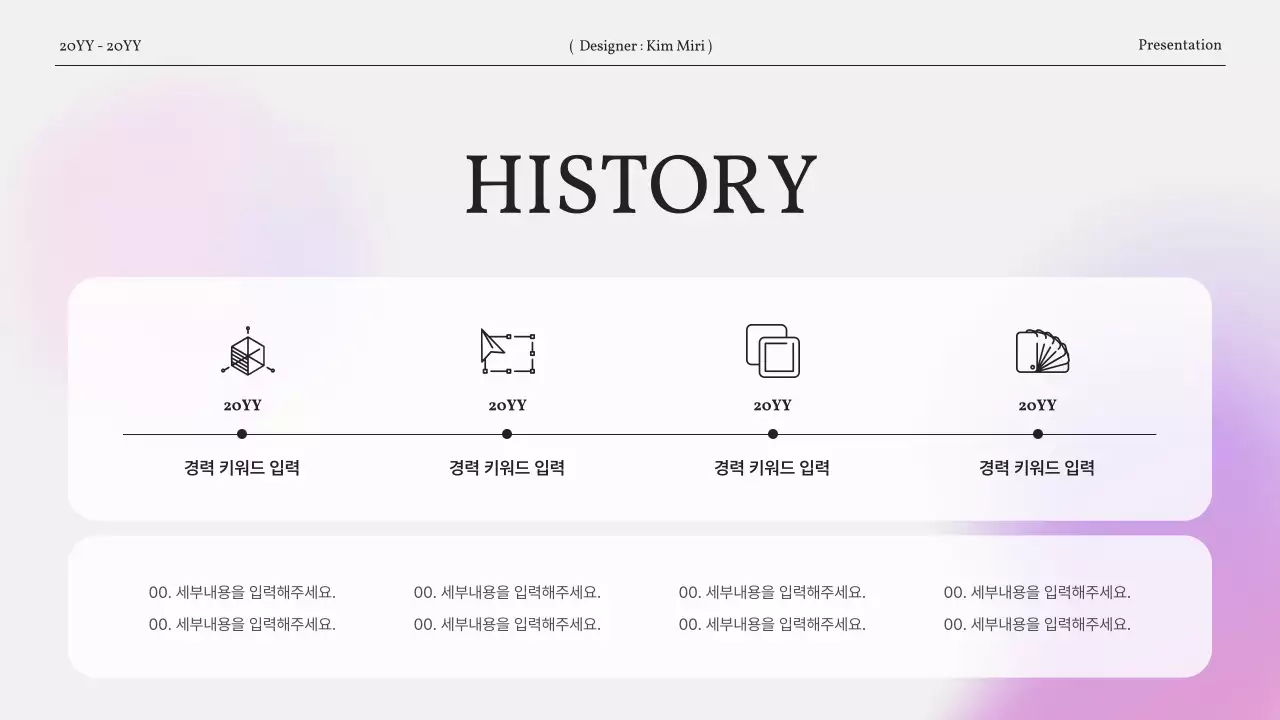Select the 20YY year above the cube icon
The image size is (1280, 720).
241,405
